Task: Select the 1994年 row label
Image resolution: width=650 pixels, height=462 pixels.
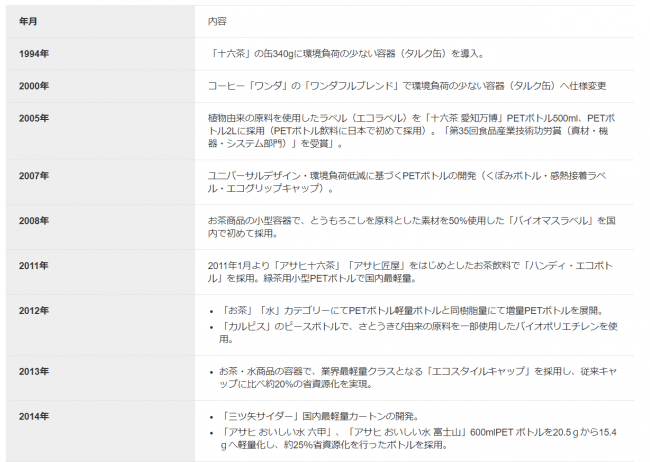Action: (x=34, y=53)
